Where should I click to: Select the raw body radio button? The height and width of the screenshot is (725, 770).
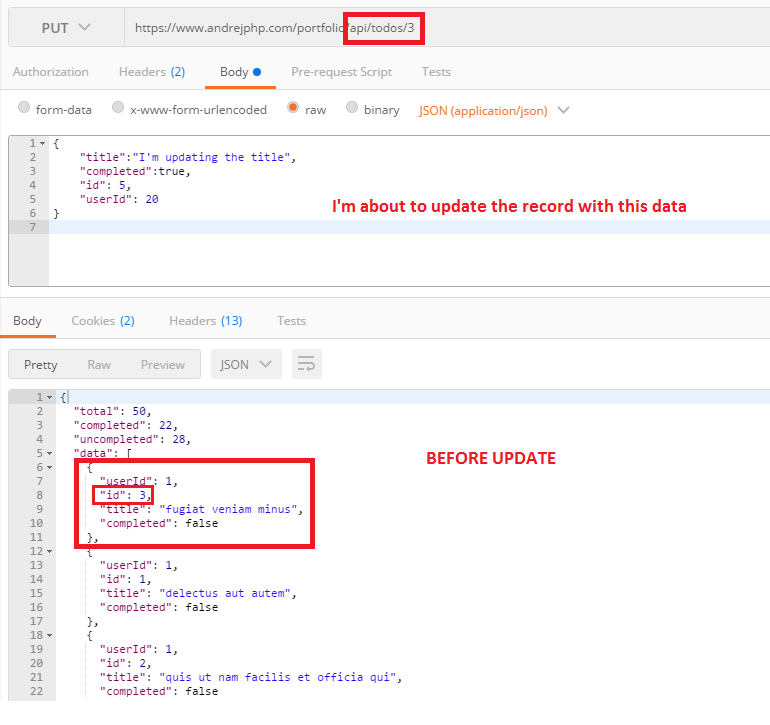[293, 107]
